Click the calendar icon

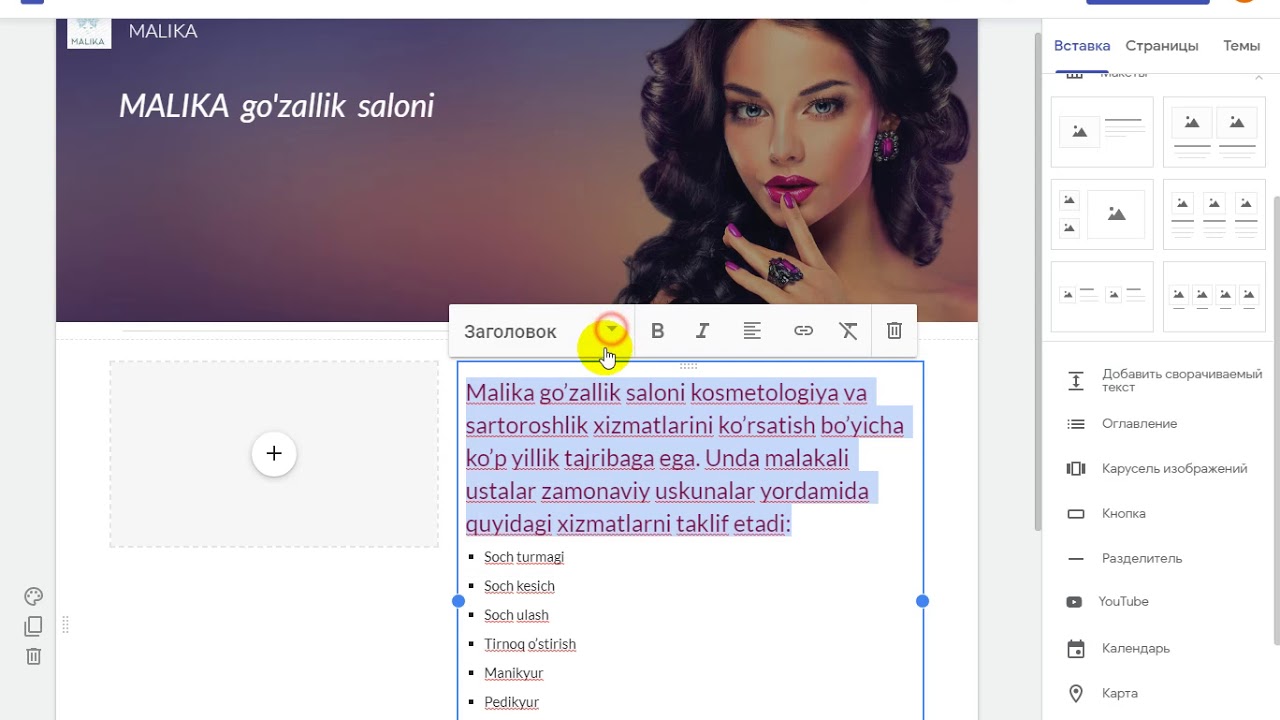coord(1076,649)
